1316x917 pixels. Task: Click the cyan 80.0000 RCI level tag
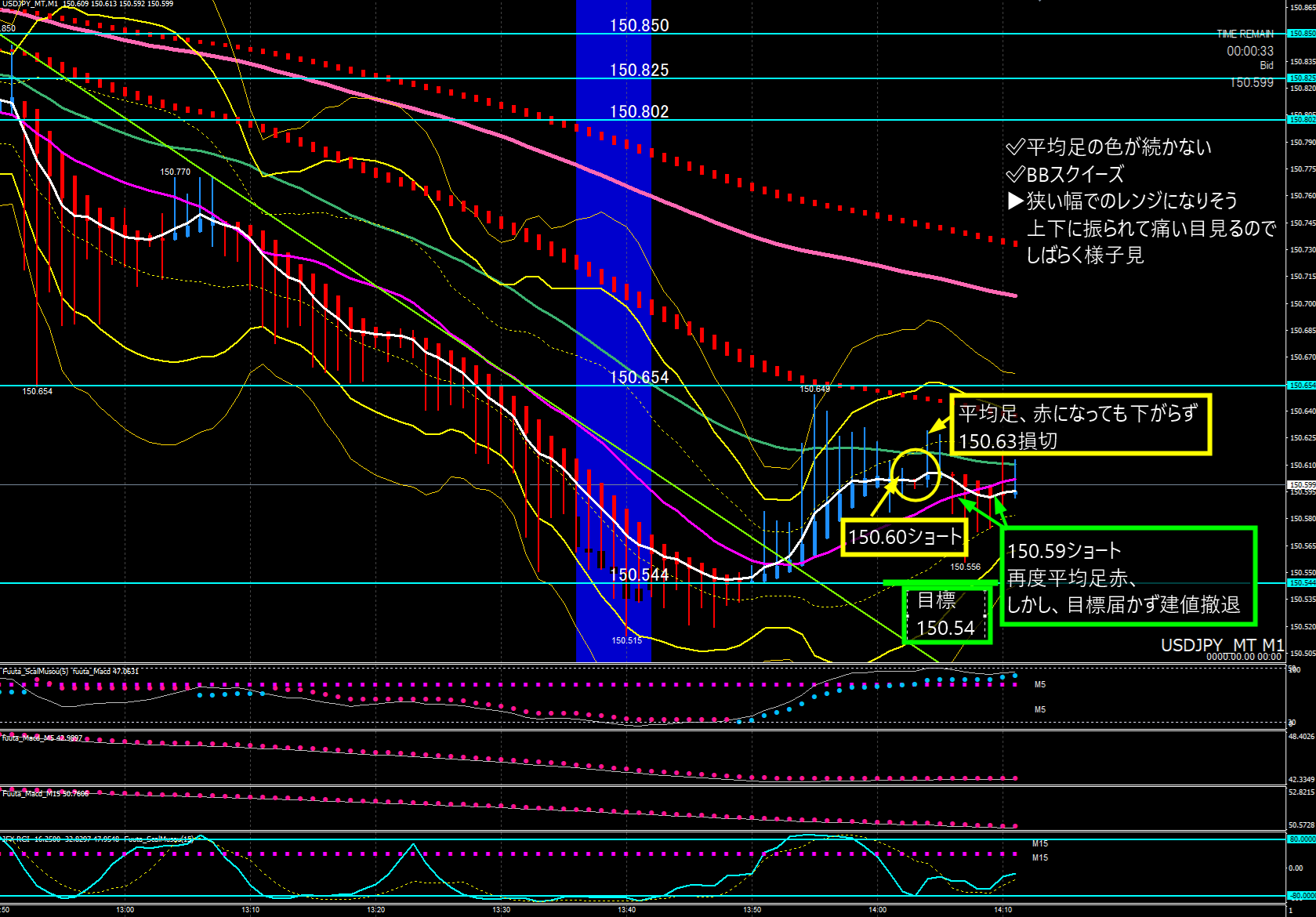[1302, 839]
